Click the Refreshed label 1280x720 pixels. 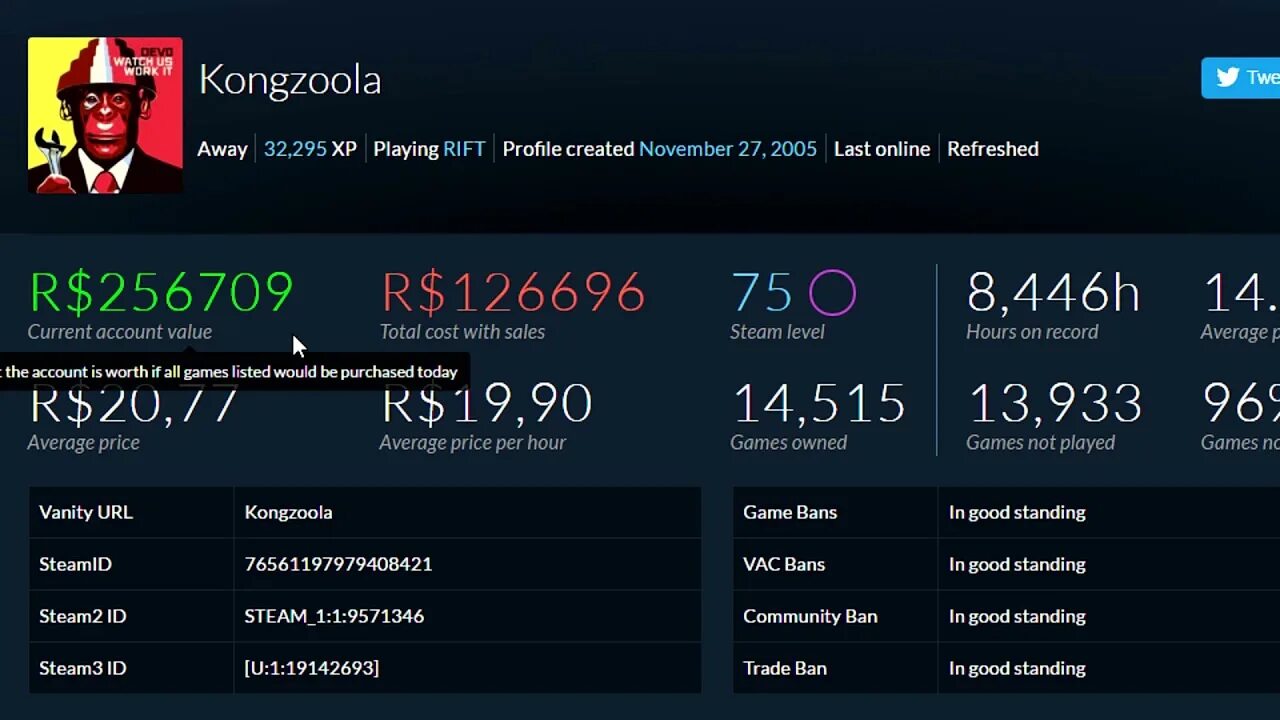point(993,149)
